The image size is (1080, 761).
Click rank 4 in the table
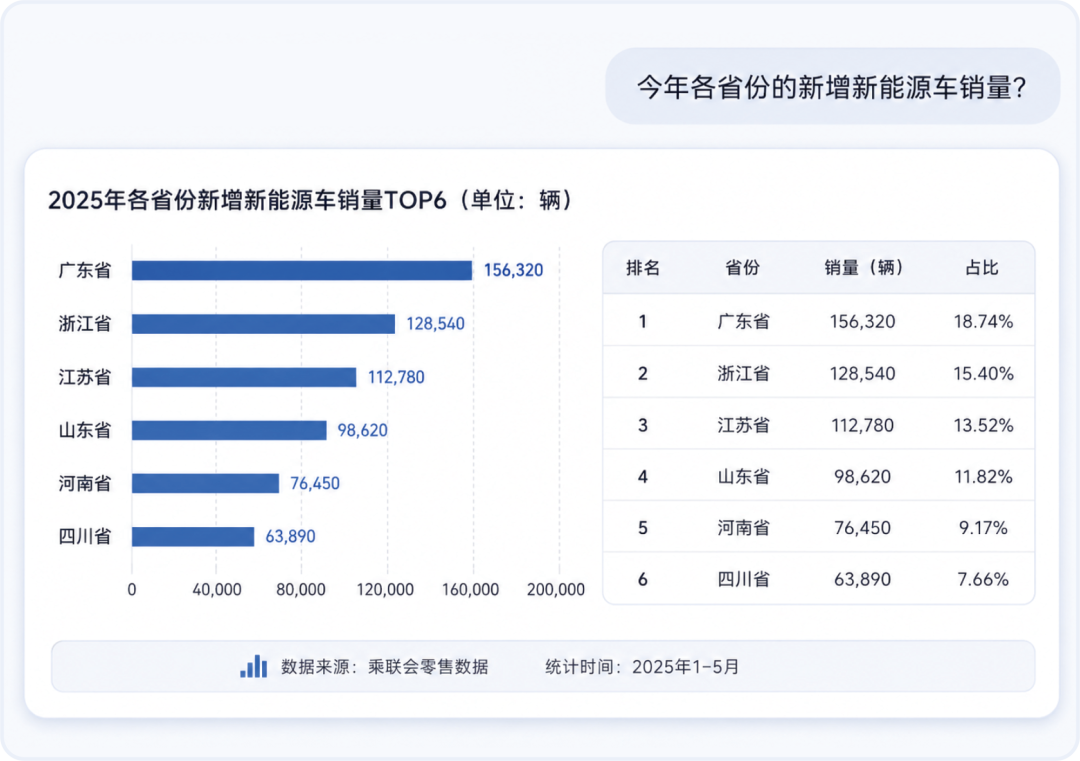tap(643, 477)
